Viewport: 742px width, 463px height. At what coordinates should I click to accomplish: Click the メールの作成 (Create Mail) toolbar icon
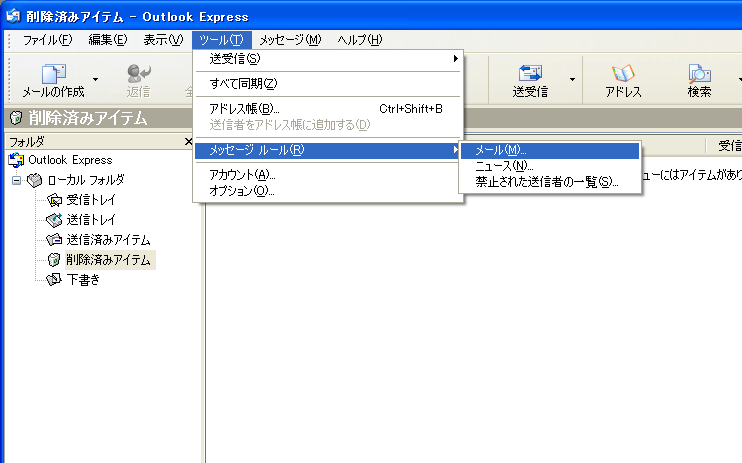54,75
